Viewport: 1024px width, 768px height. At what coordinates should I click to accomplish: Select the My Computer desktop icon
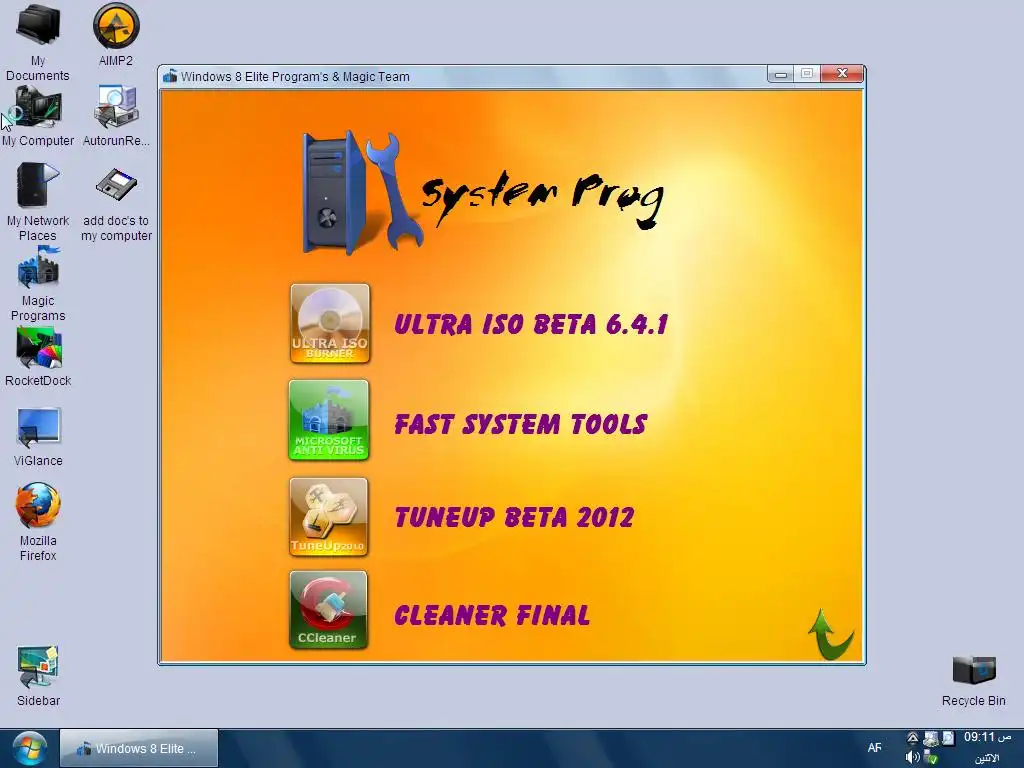(x=38, y=116)
